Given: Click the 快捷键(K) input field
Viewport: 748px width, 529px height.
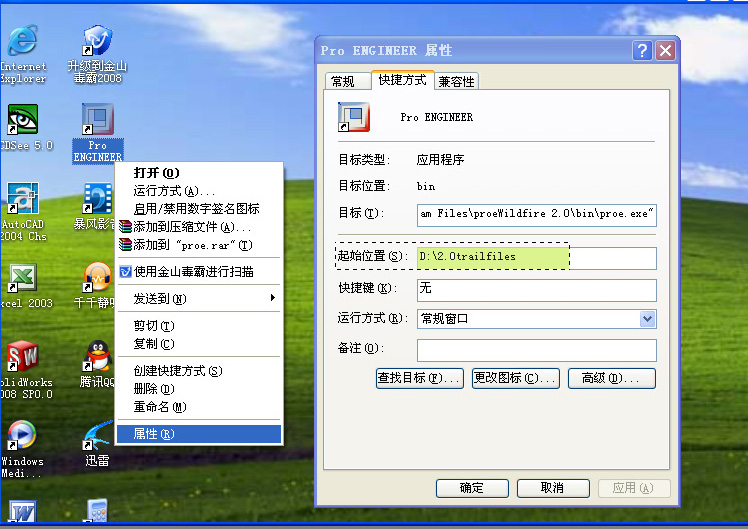Looking at the screenshot, I should 537,290.
